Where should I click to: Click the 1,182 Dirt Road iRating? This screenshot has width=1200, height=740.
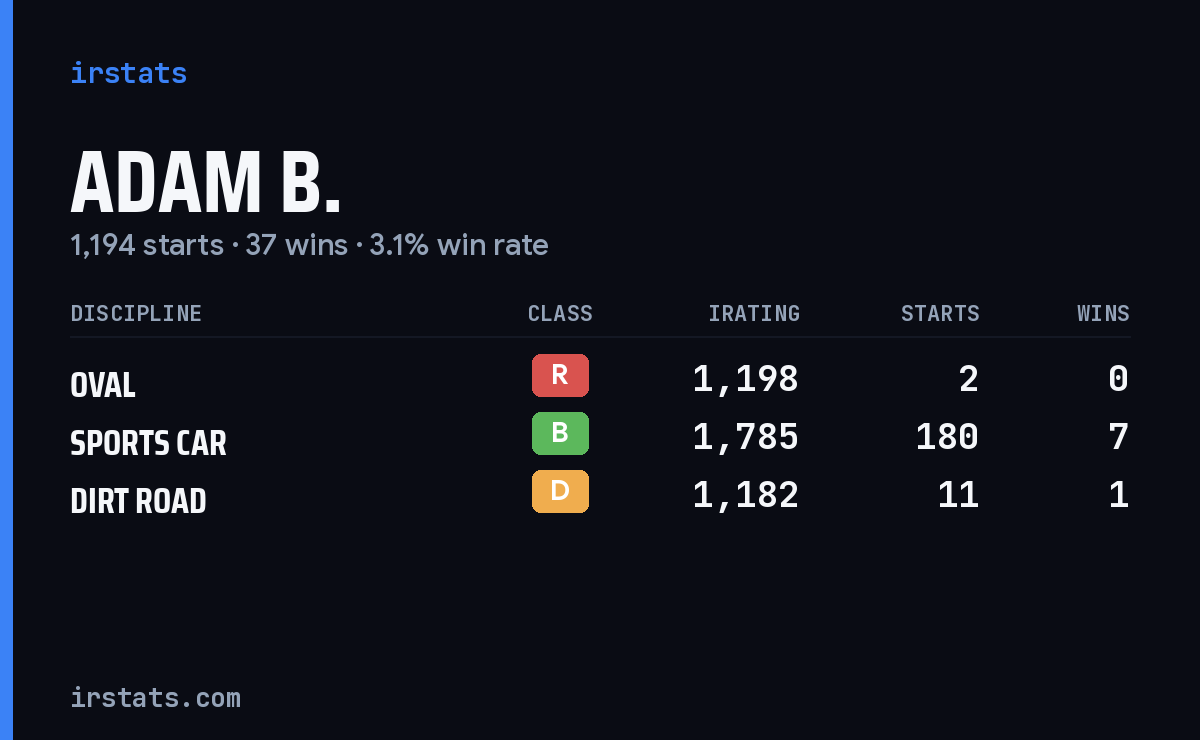click(x=746, y=495)
